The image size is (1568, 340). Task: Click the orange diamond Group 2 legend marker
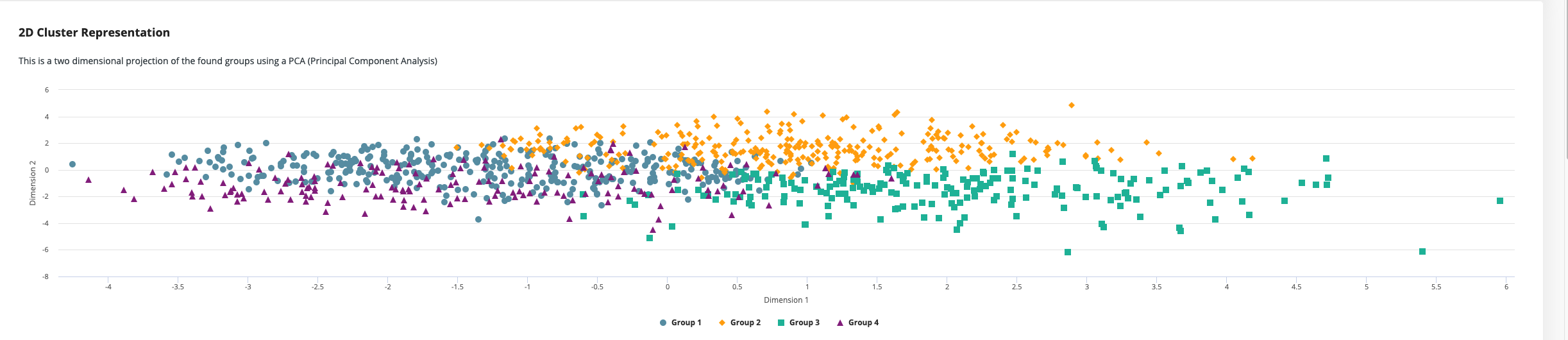click(x=722, y=323)
